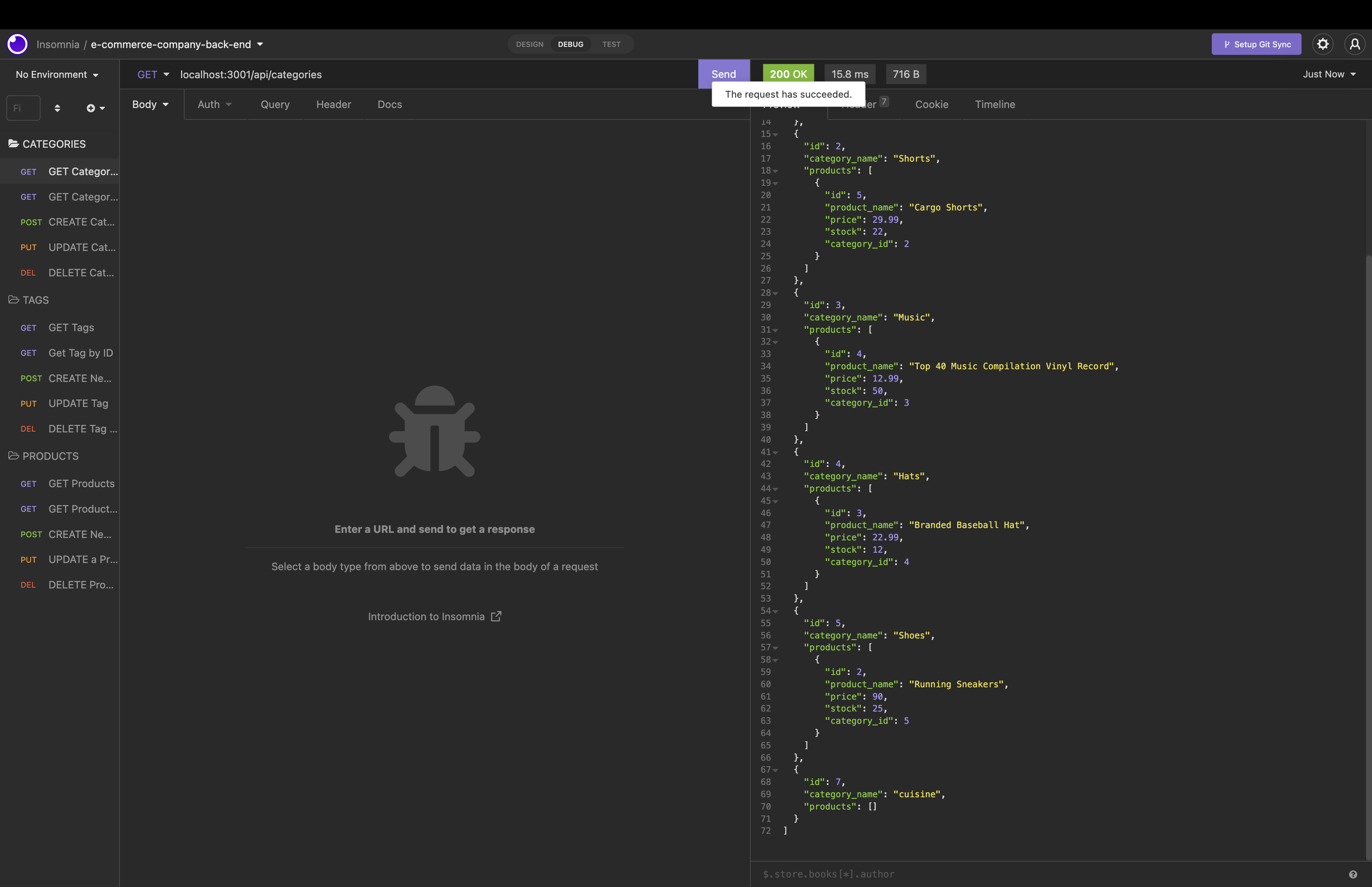Viewport: 1372px width, 887px height.
Task: Open the project name dropdown
Action: click(x=177, y=44)
